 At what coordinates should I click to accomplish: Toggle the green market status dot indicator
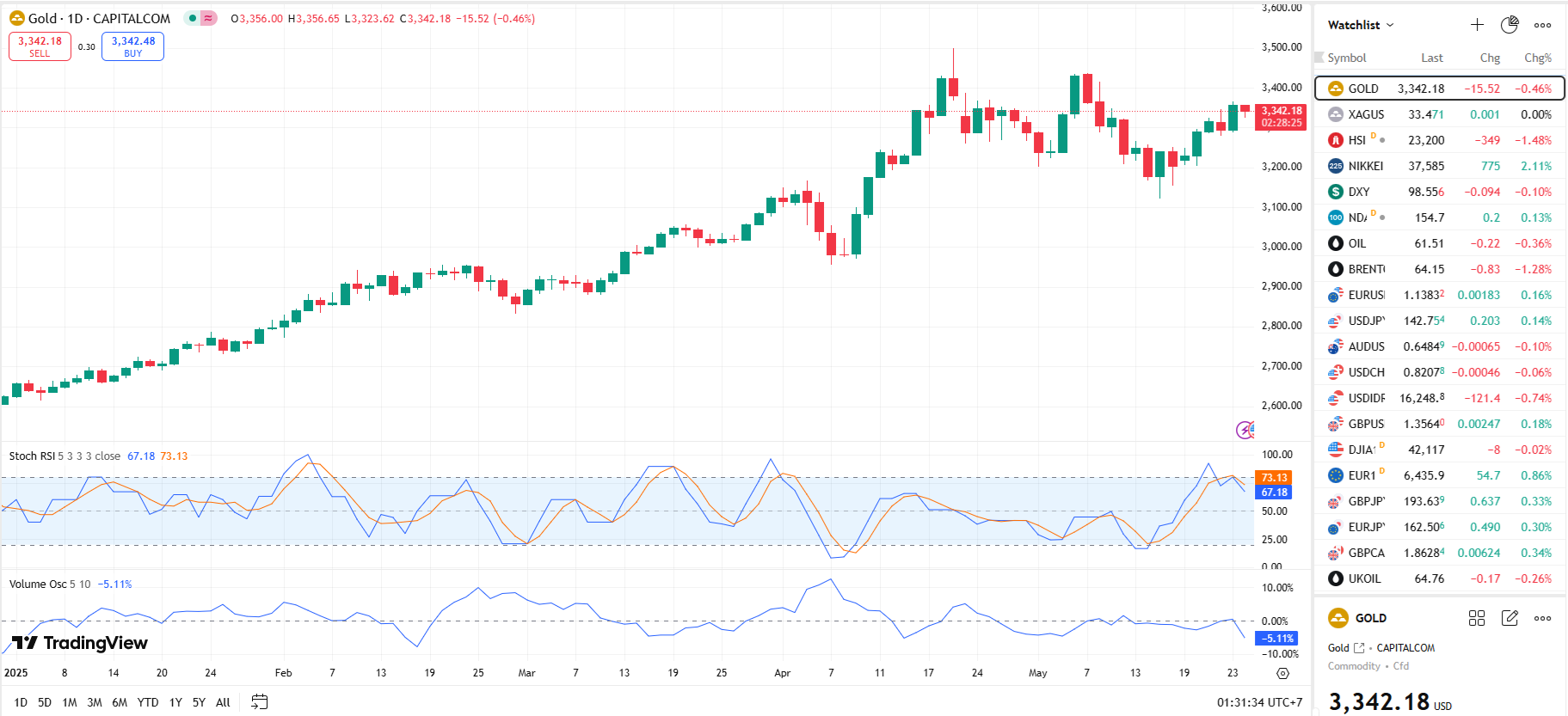pos(193,18)
